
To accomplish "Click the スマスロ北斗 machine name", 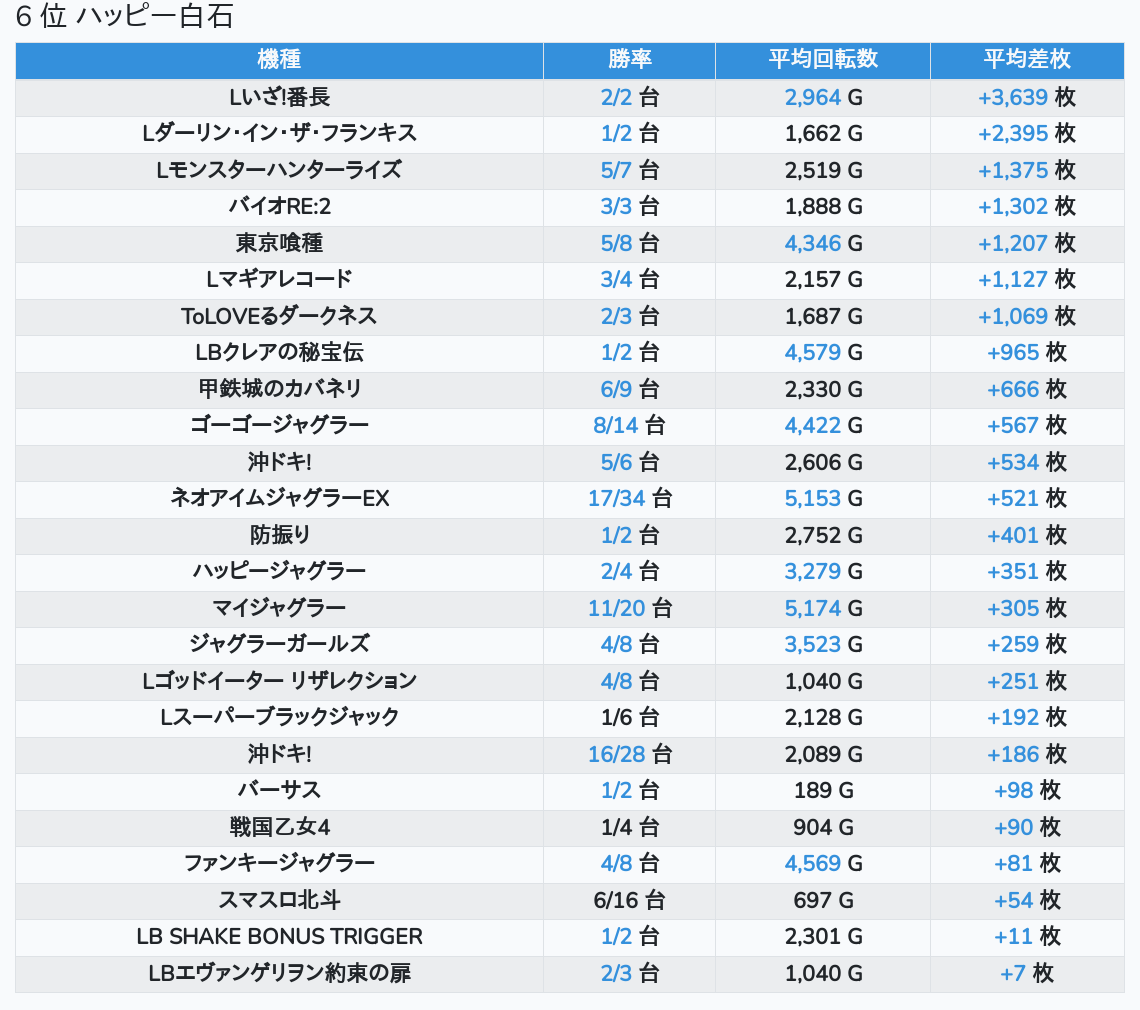I will coord(279,900).
